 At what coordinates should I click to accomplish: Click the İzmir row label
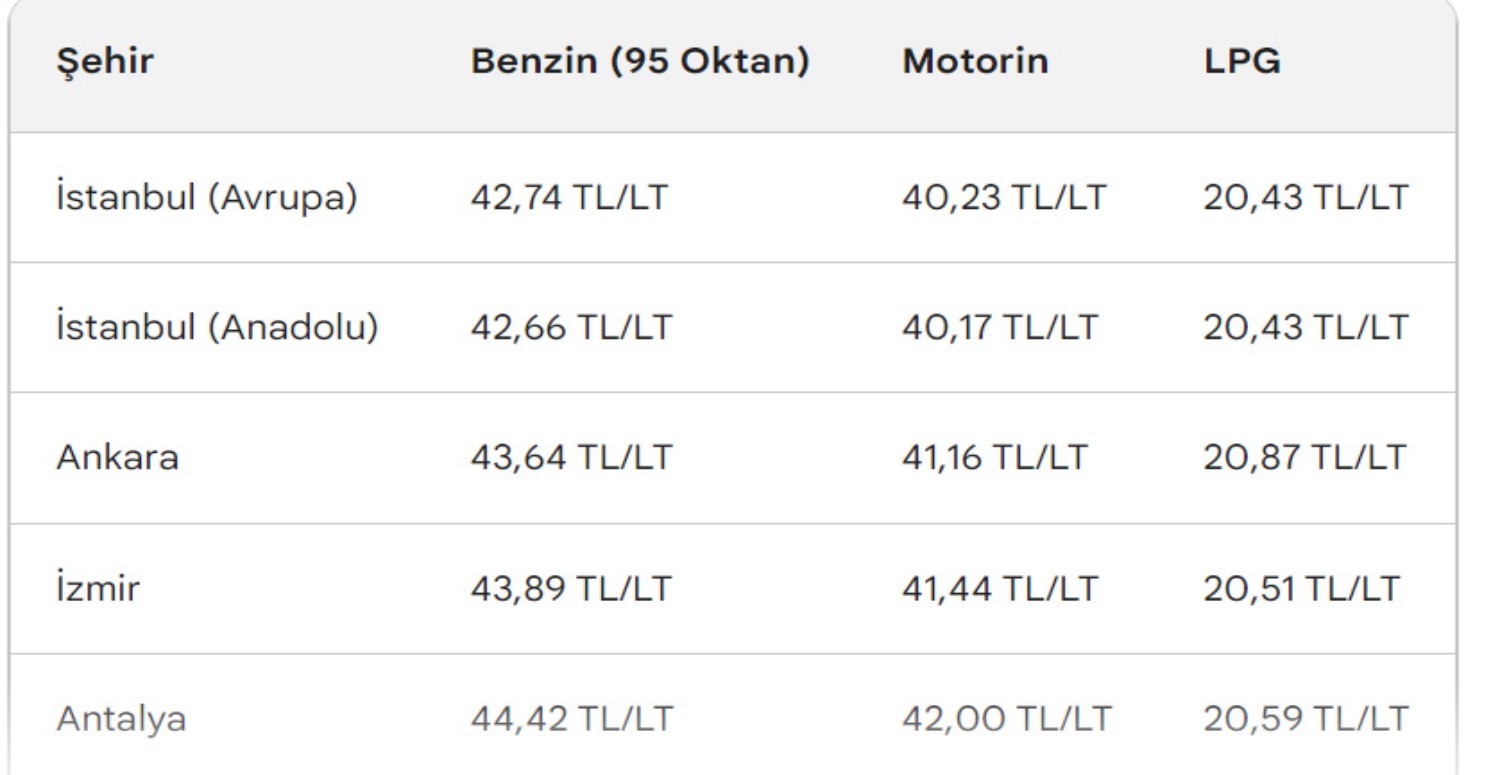[98, 589]
